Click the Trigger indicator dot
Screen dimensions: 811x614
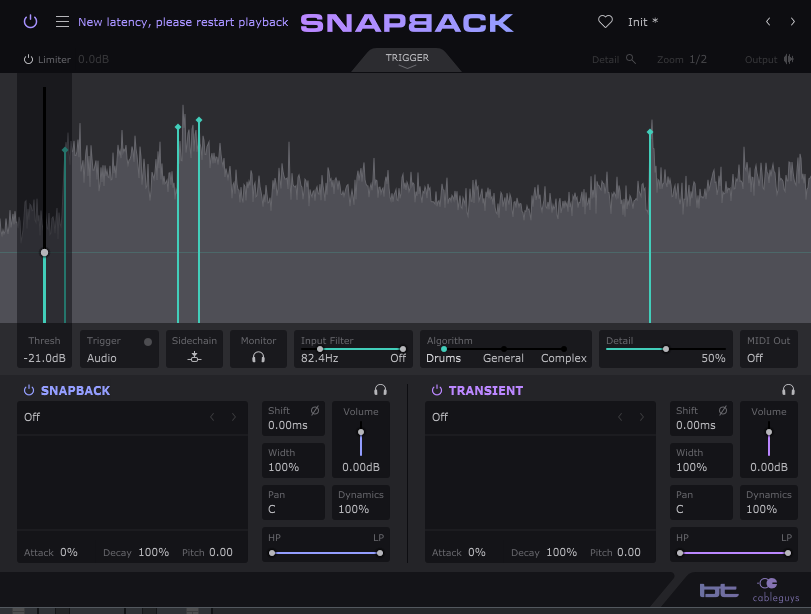coord(148,342)
